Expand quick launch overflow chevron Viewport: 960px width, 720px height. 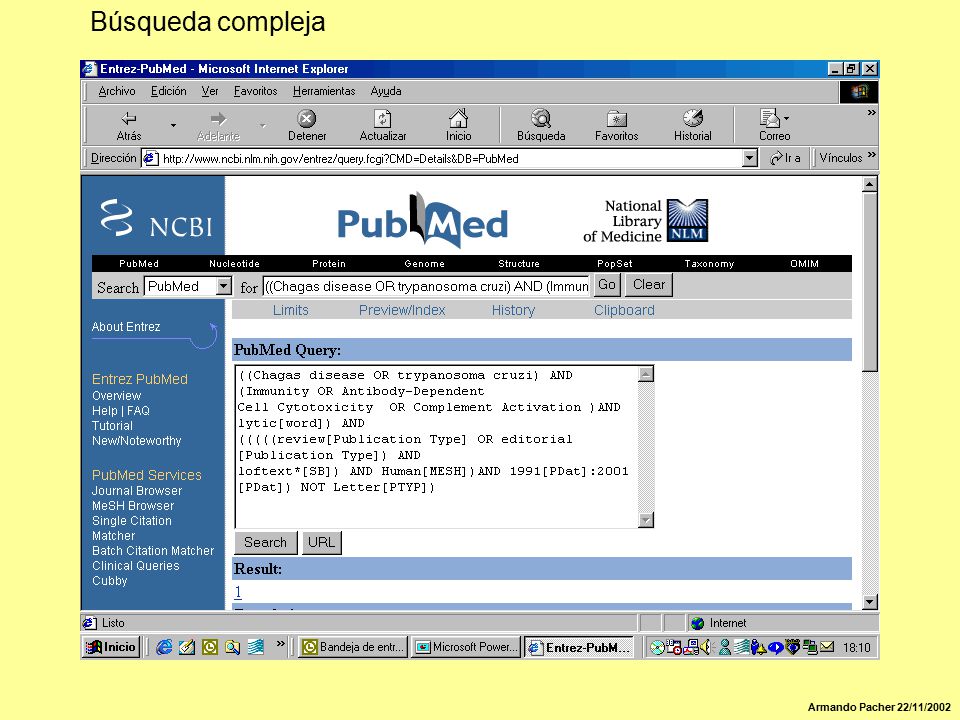click(280, 643)
